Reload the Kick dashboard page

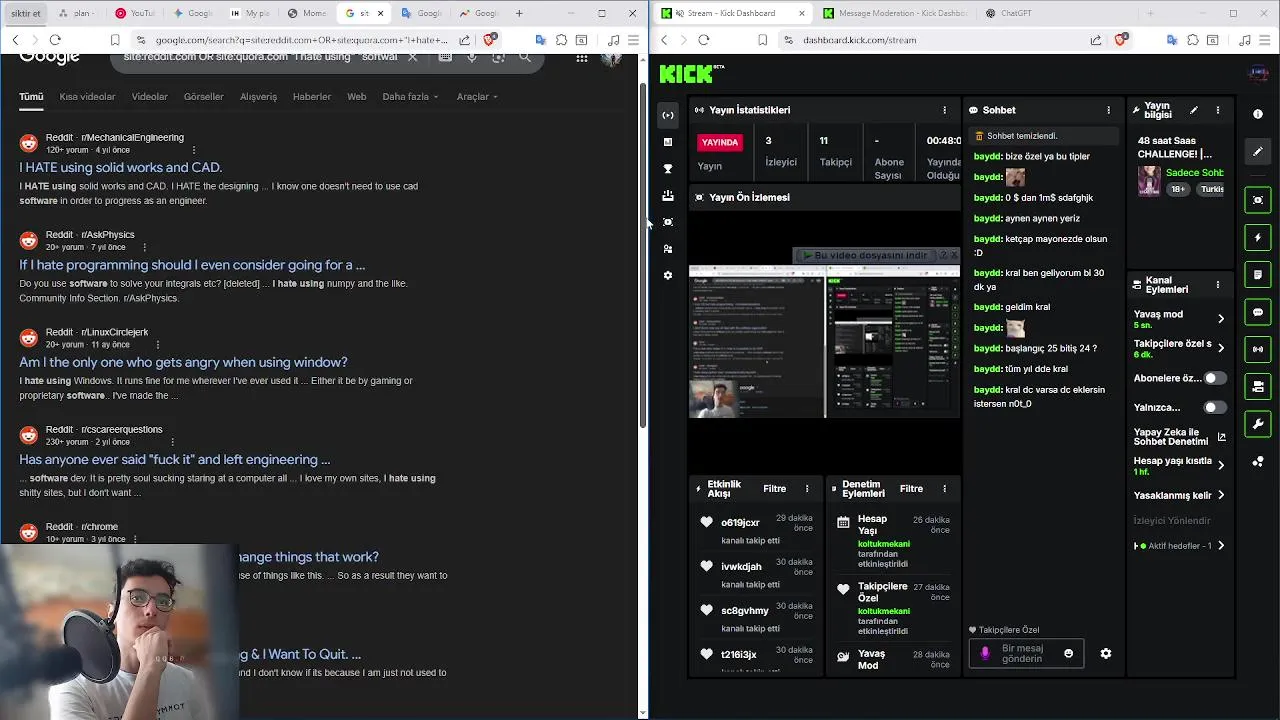(704, 40)
